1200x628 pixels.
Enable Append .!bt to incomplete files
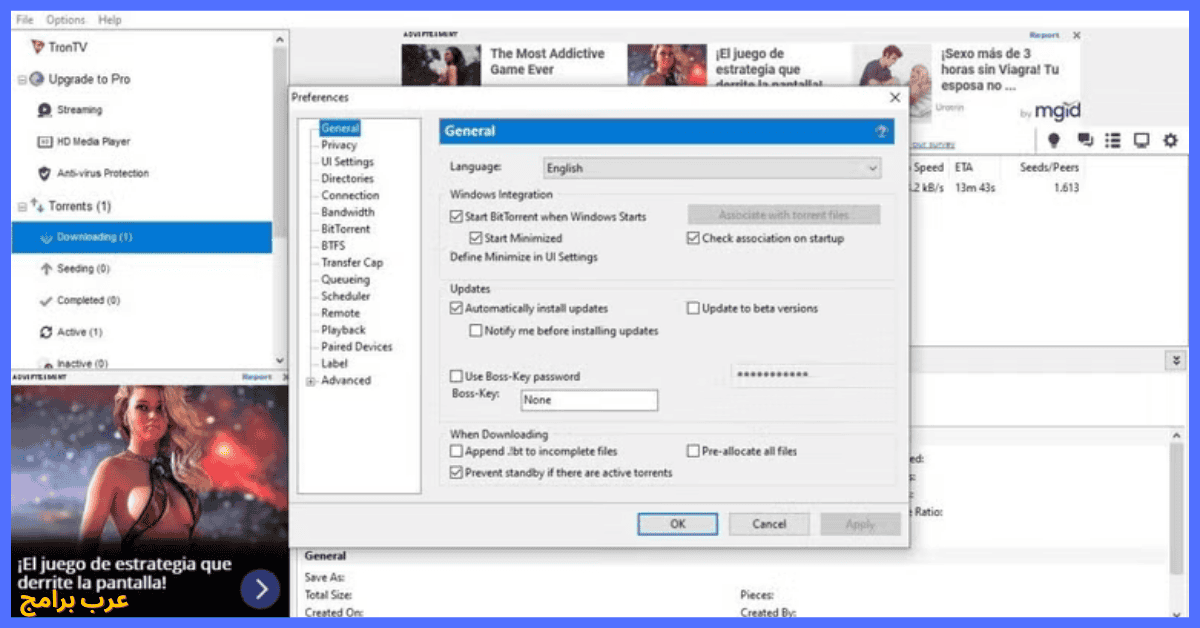[x=457, y=452]
